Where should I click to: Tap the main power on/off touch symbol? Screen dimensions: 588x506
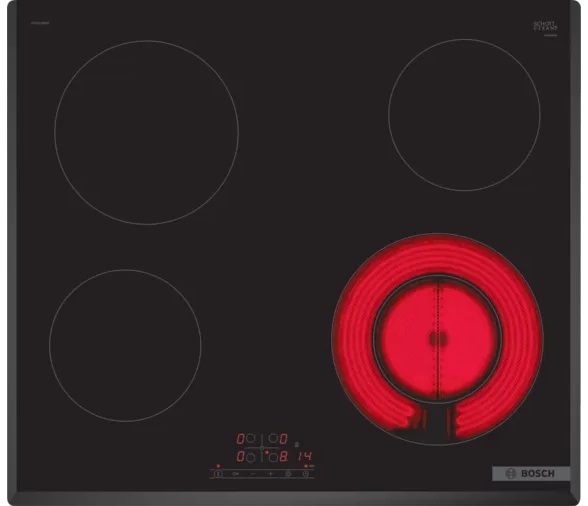coord(218,474)
